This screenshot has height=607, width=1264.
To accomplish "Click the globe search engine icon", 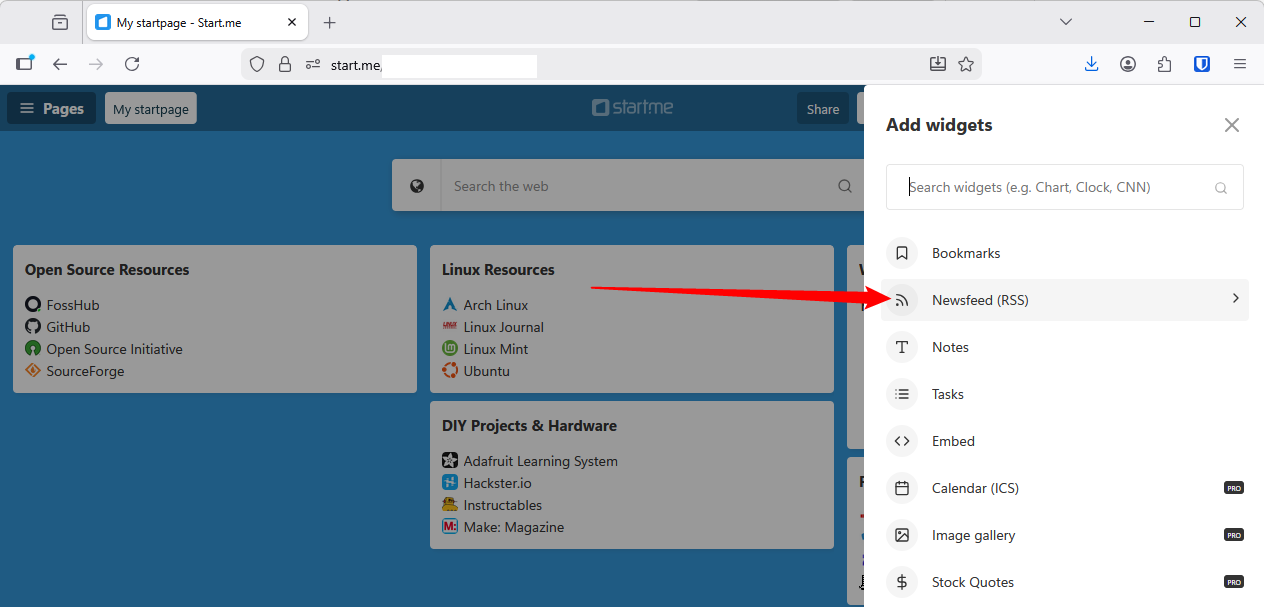I will click(x=417, y=186).
